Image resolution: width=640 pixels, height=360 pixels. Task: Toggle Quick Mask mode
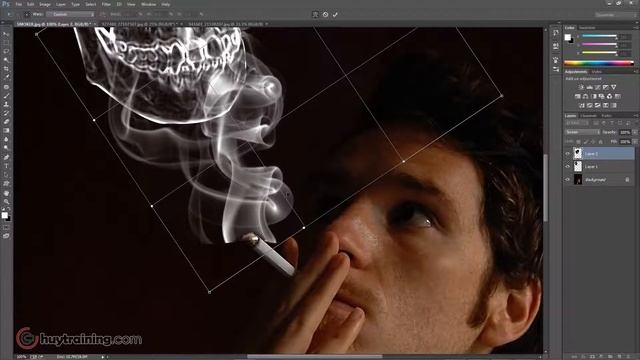pyautogui.click(x=6, y=227)
